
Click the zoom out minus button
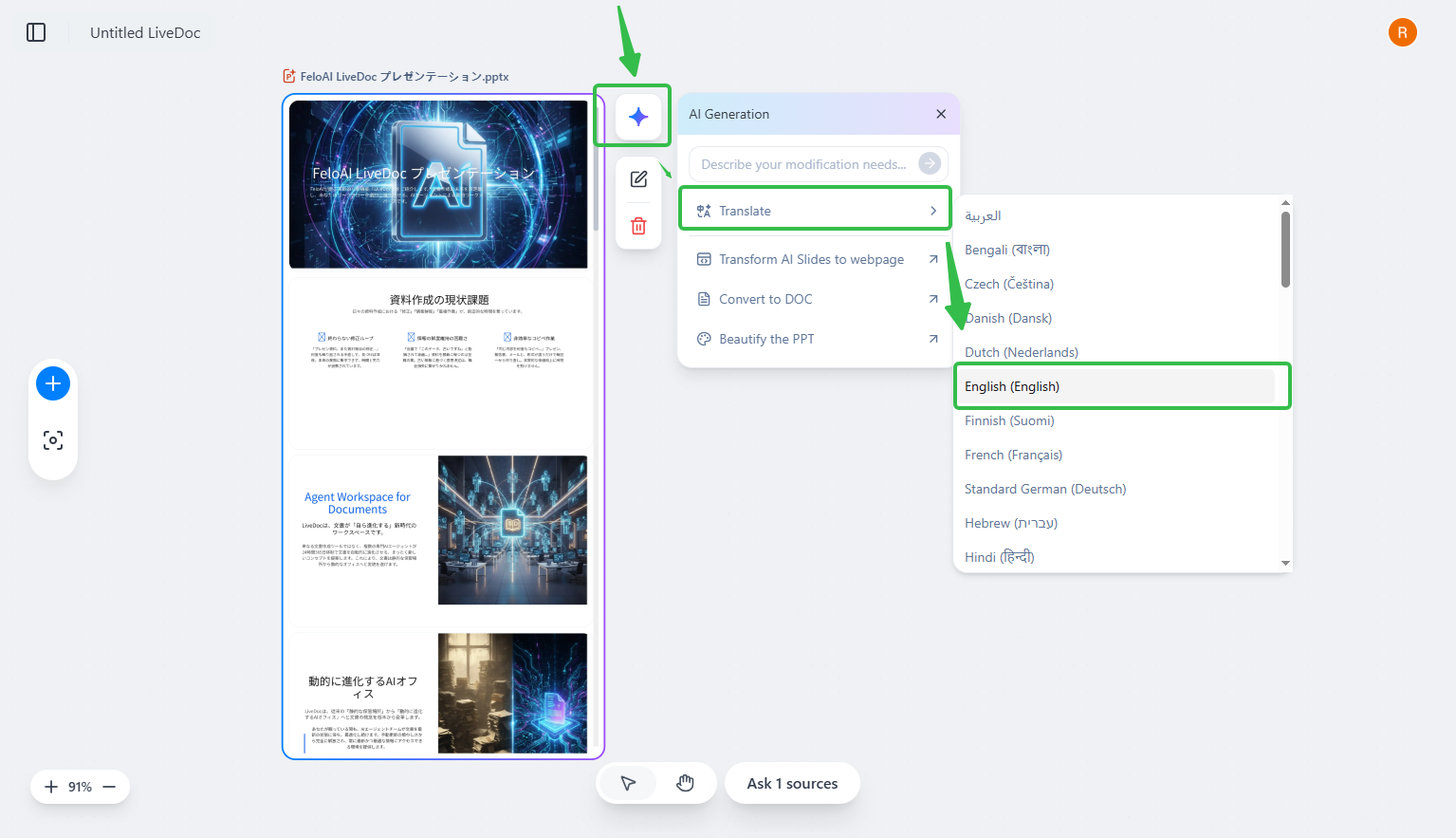coord(109,787)
